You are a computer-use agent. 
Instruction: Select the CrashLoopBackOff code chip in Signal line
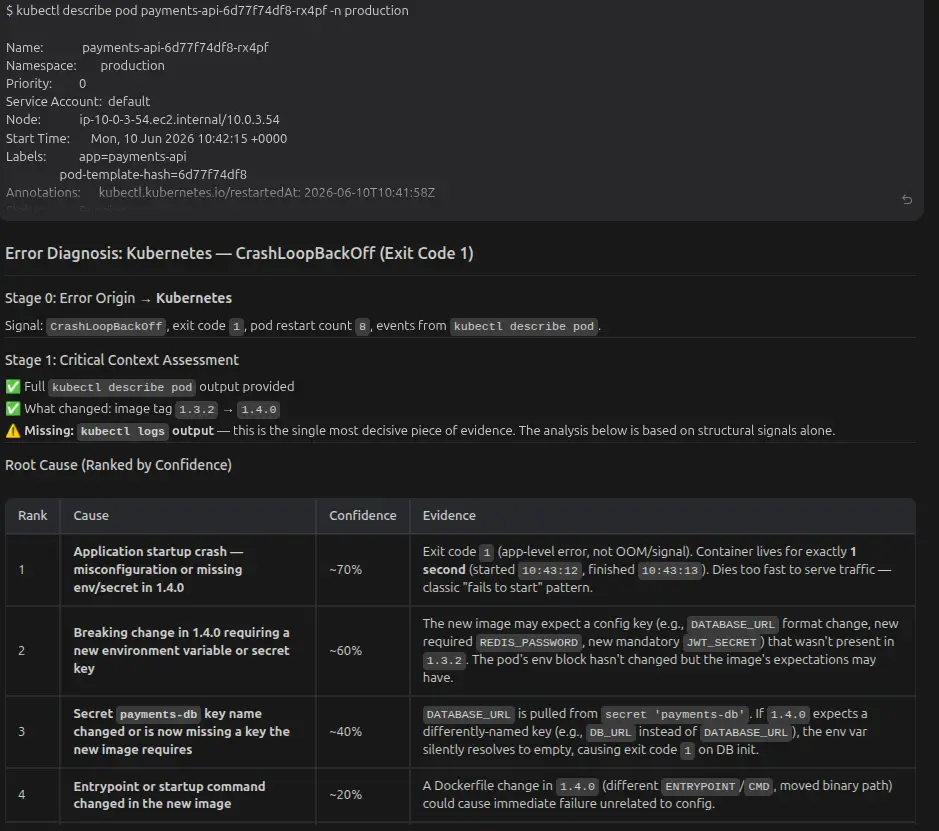click(x=106, y=326)
